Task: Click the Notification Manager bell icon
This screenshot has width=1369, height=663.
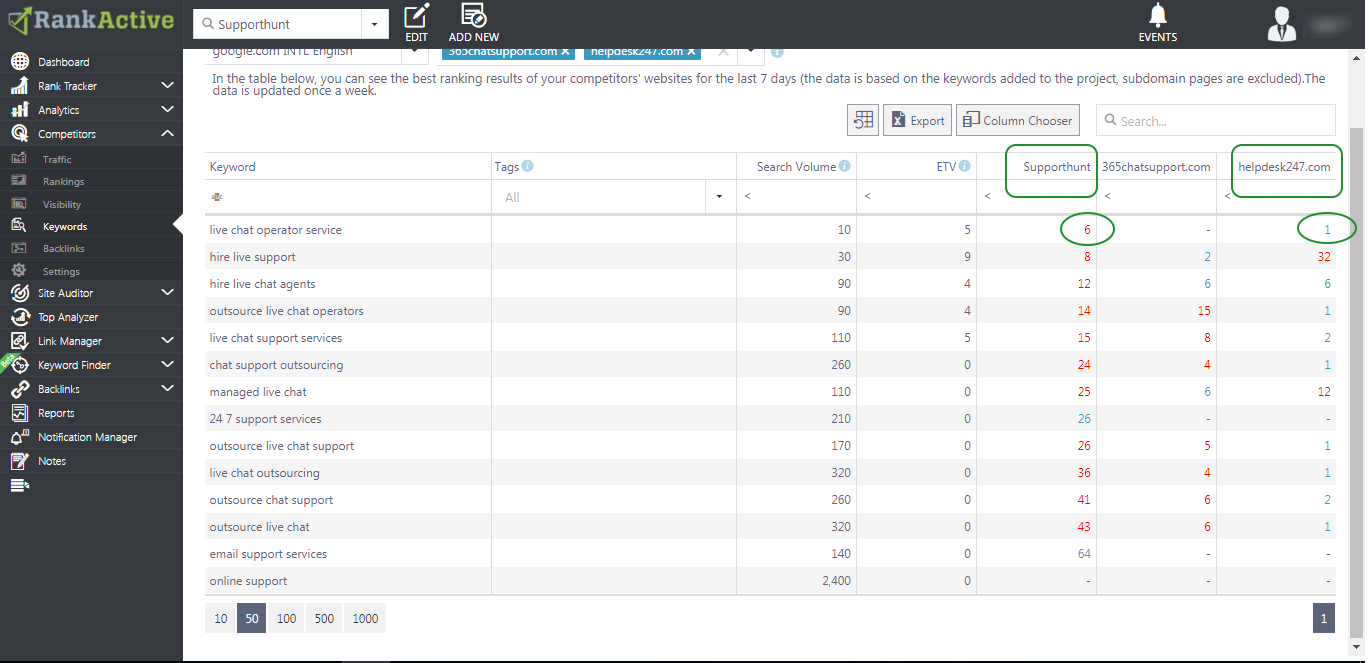Action: click(x=20, y=437)
